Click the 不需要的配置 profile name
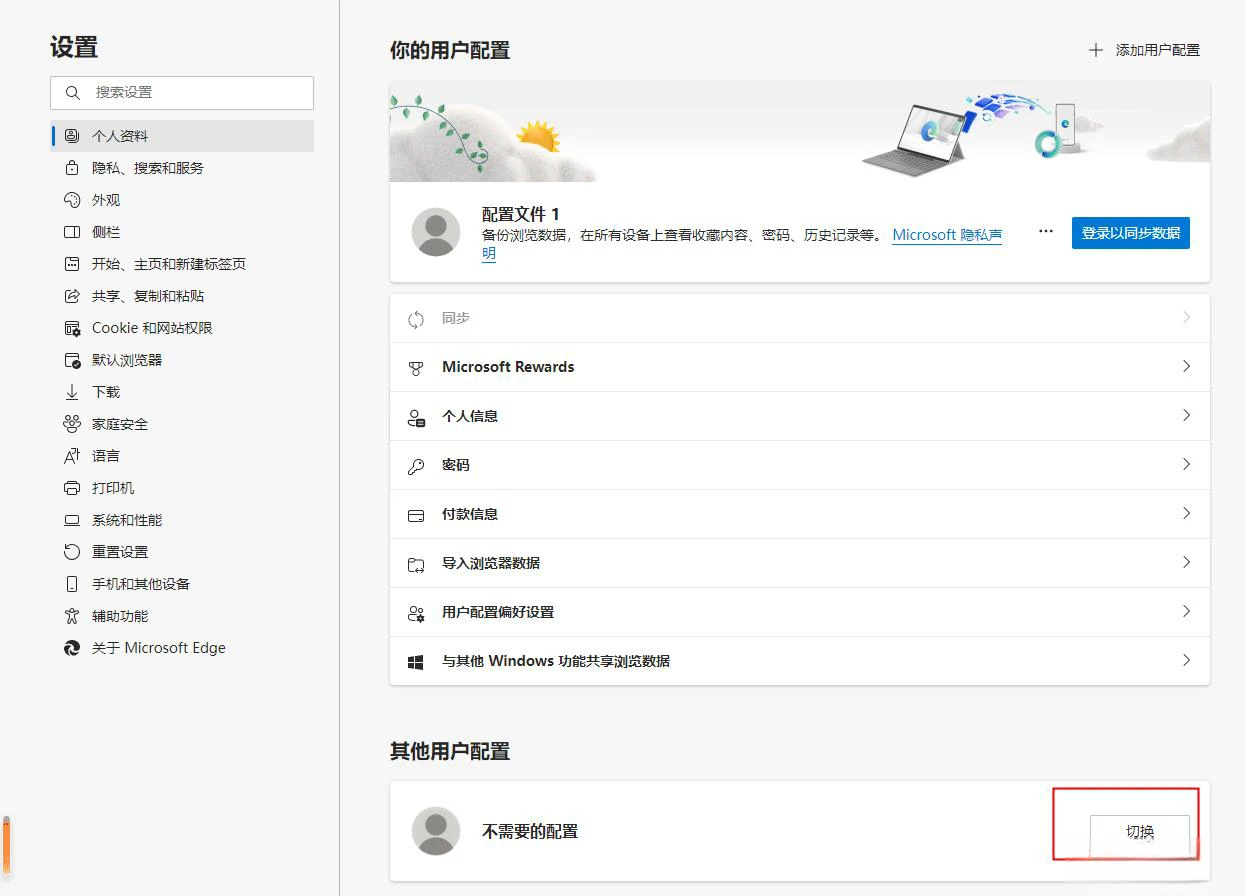The width and height of the screenshot is (1245, 896). (x=530, y=831)
